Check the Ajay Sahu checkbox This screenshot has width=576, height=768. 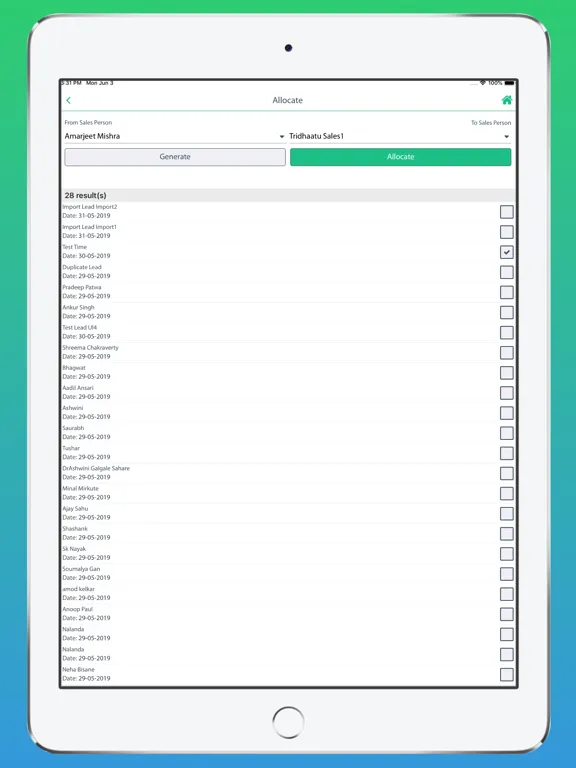[506, 513]
